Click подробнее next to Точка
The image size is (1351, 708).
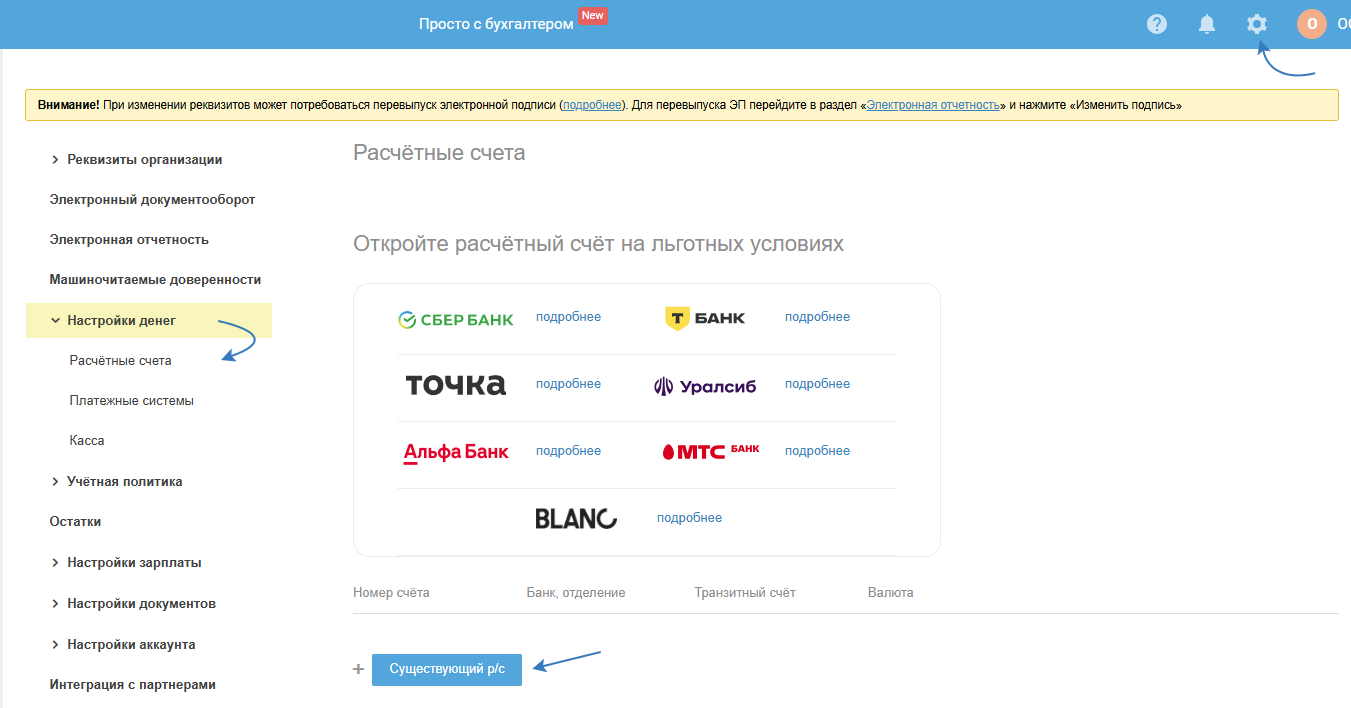pyautogui.click(x=568, y=384)
